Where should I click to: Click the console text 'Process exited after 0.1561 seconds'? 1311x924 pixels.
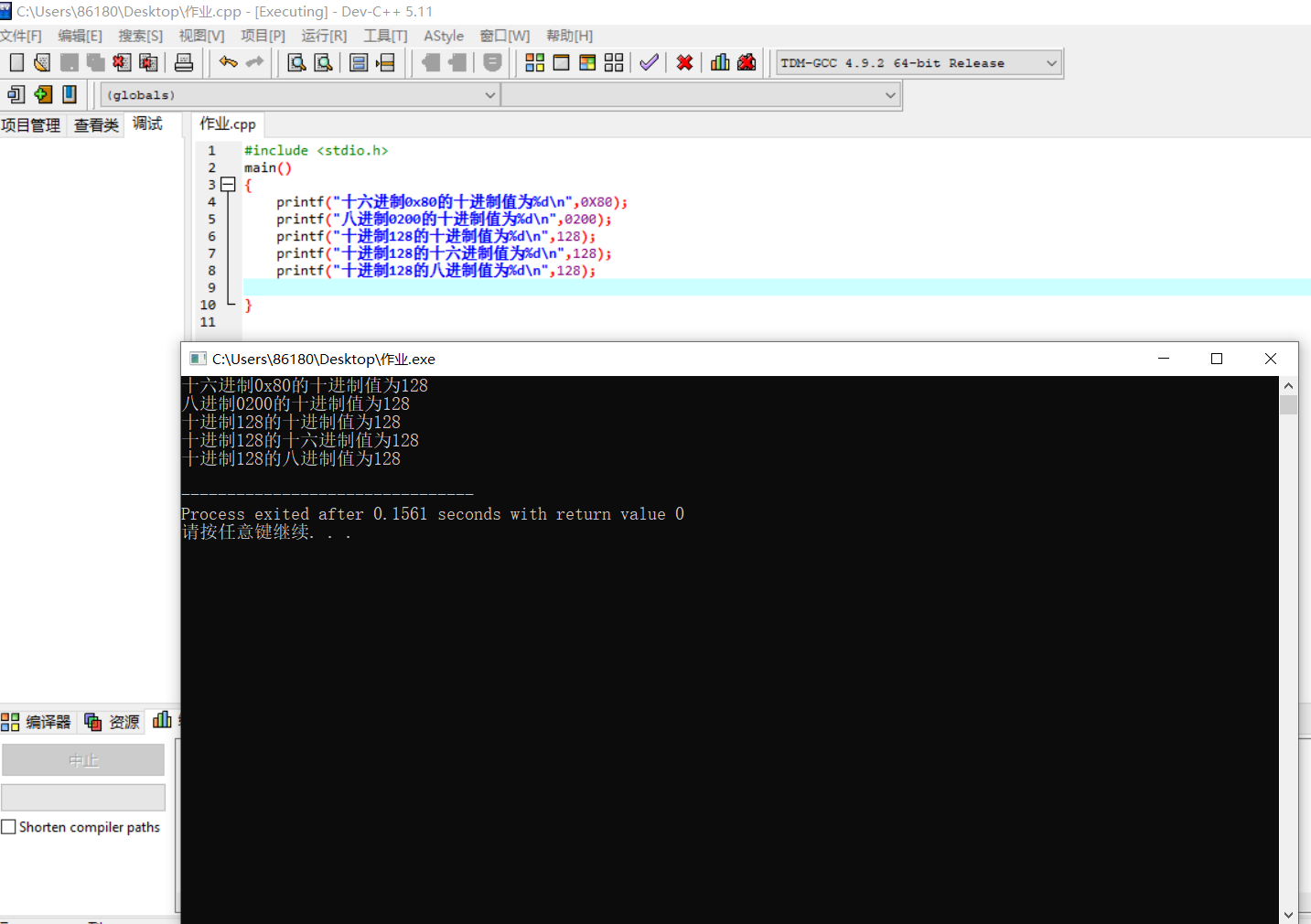tap(341, 514)
